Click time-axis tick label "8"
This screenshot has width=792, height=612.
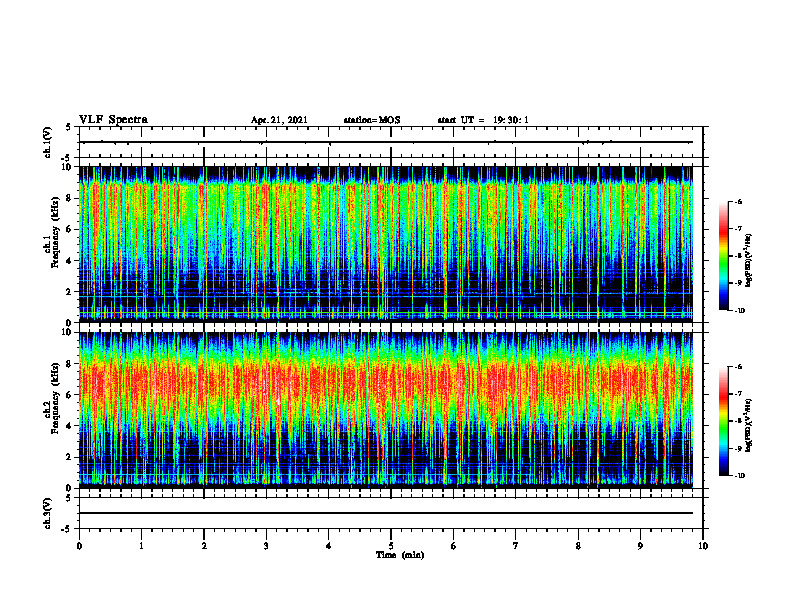pyautogui.click(x=578, y=546)
